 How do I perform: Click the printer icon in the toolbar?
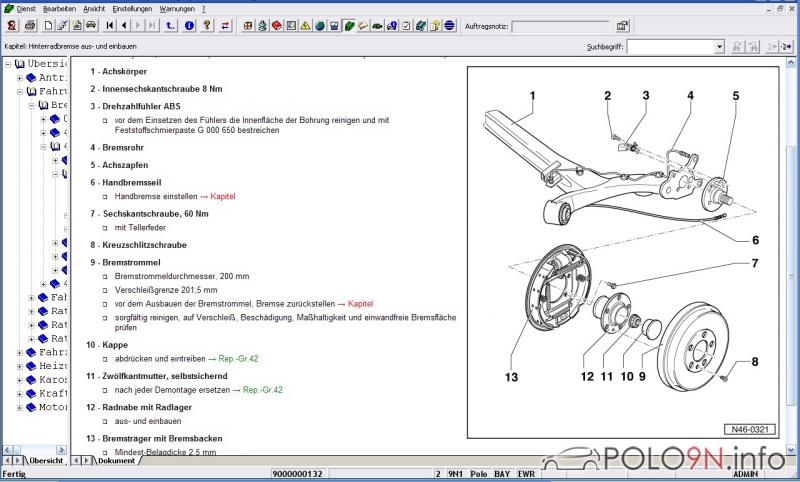point(30,25)
